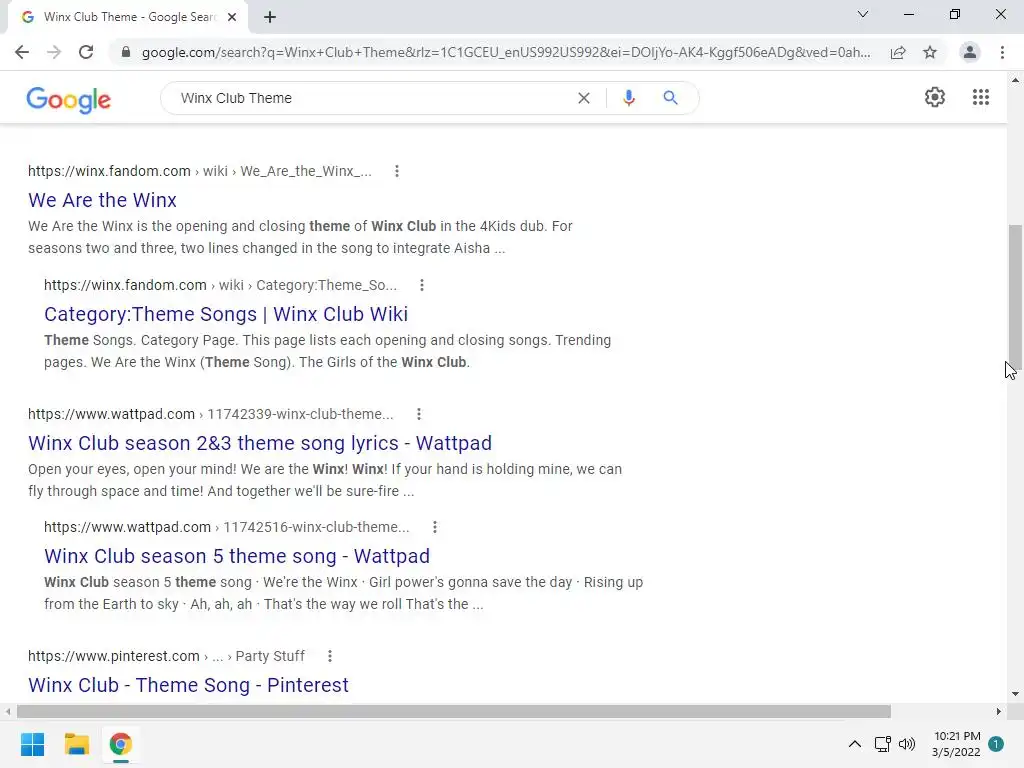Select the Winx Club Theme browser tab
Screen dimensions: 1024x768
128,17
